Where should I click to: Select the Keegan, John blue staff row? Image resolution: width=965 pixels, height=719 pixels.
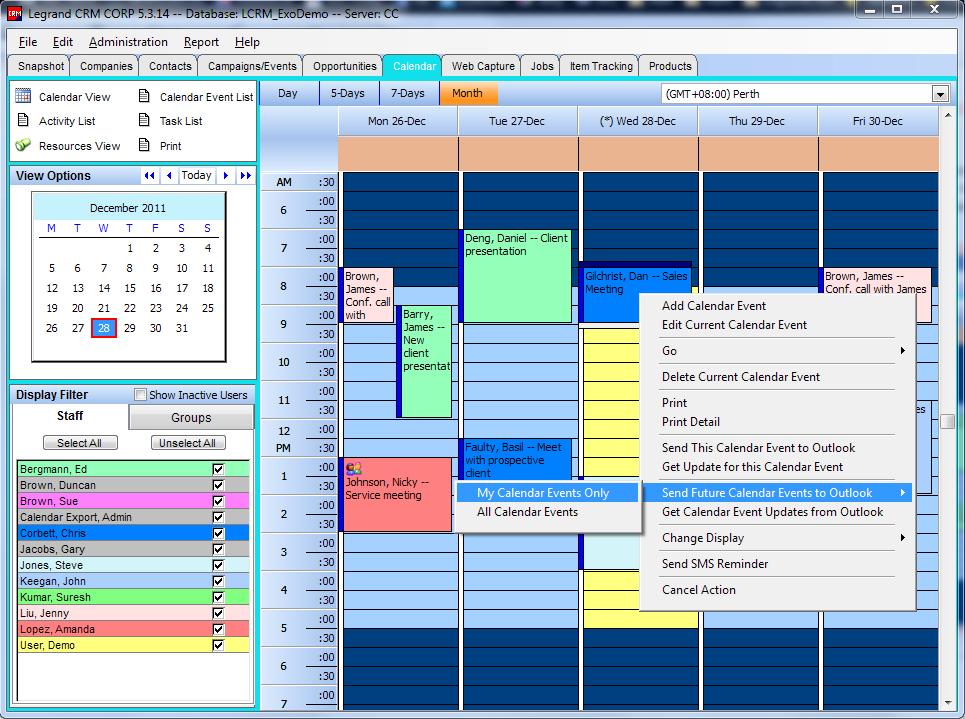134,581
